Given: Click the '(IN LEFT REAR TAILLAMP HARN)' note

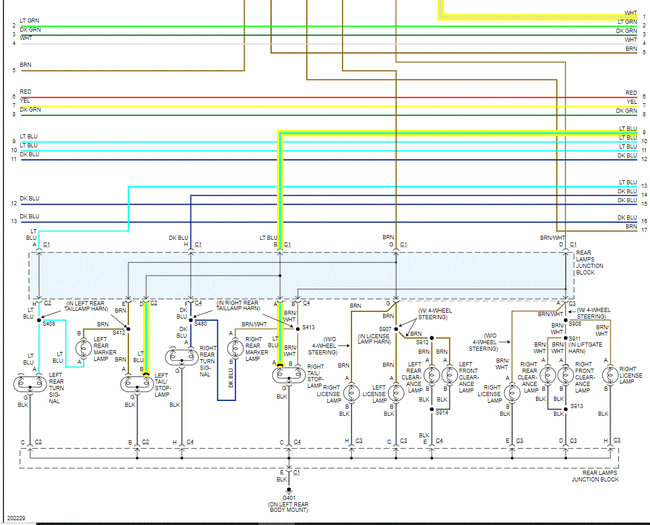Looking at the screenshot, I should click(86, 306).
